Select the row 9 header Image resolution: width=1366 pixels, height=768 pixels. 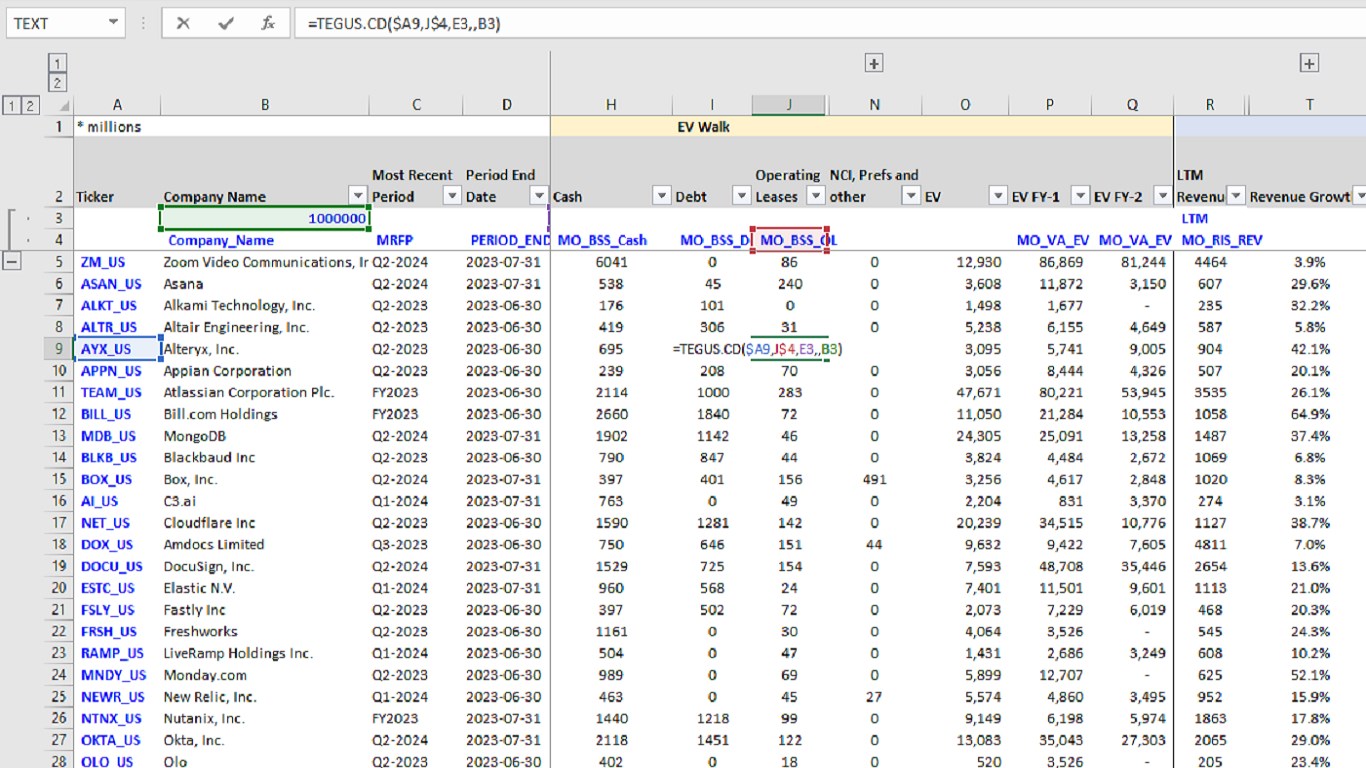(59, 349)
